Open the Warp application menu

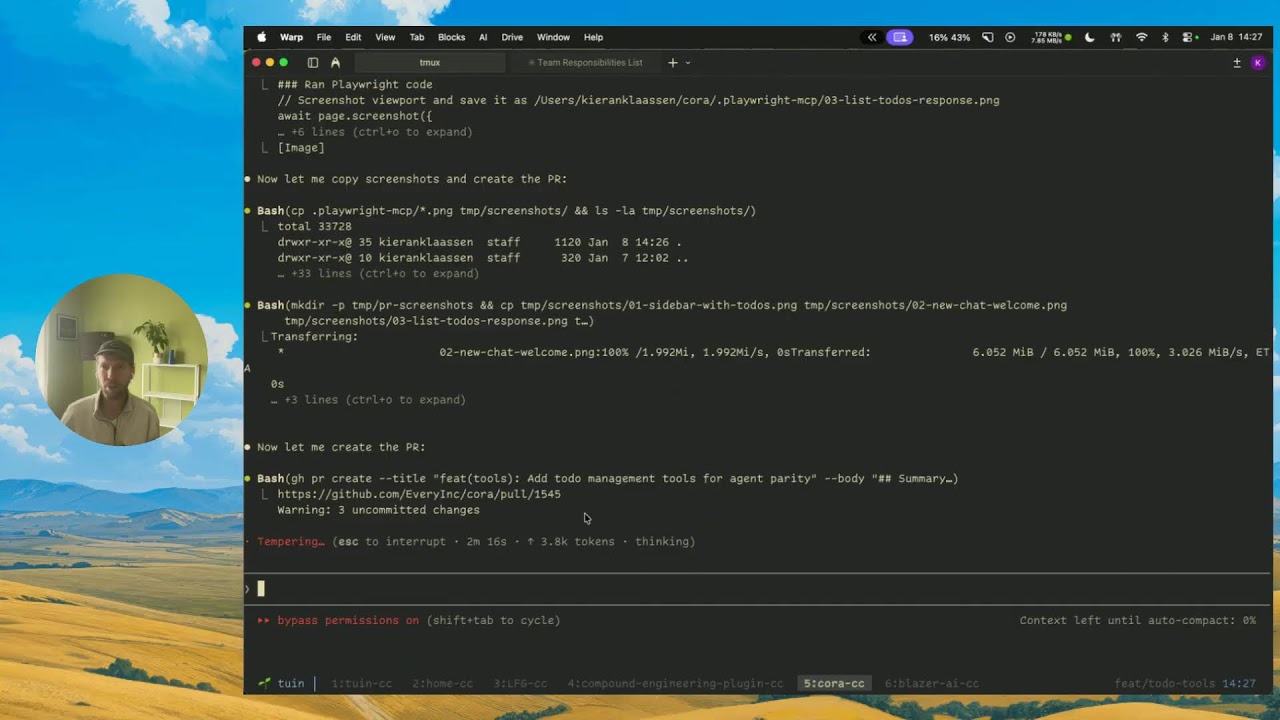291,37
